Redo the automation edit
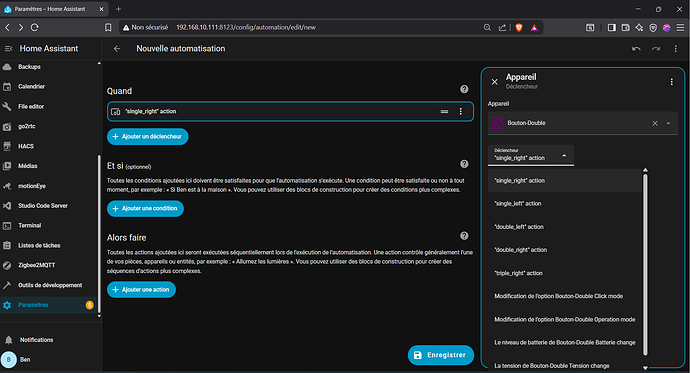Screen dimensions: 690x373 [656, 49]
